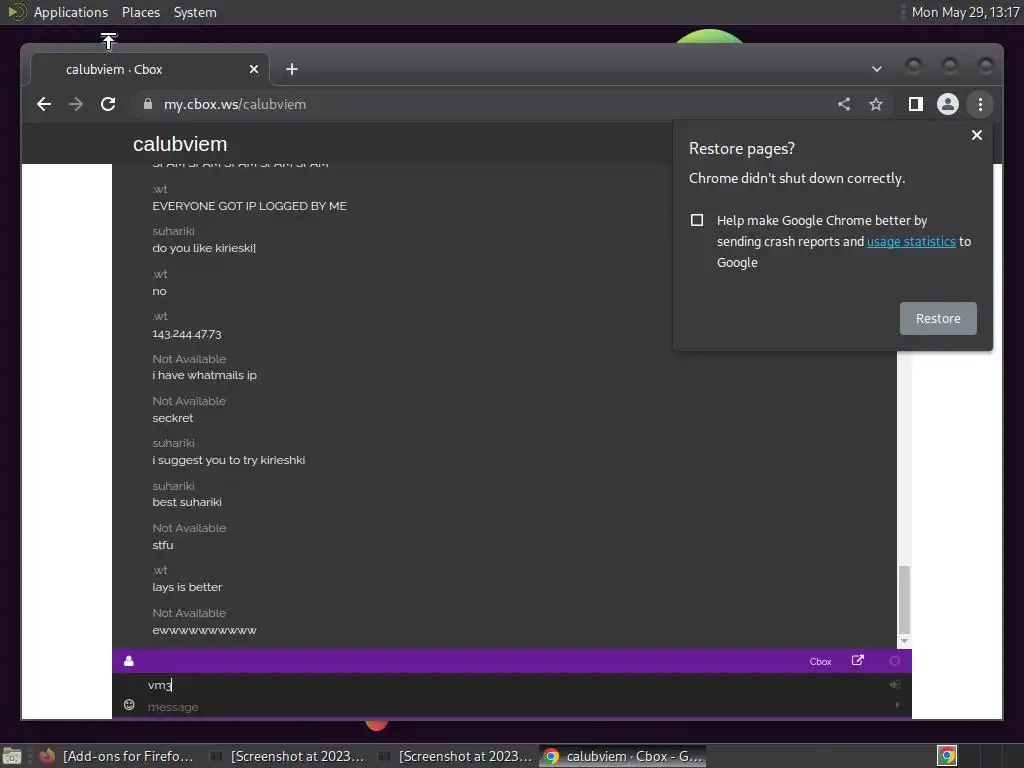Click the message seckret

tap(172, 418)
